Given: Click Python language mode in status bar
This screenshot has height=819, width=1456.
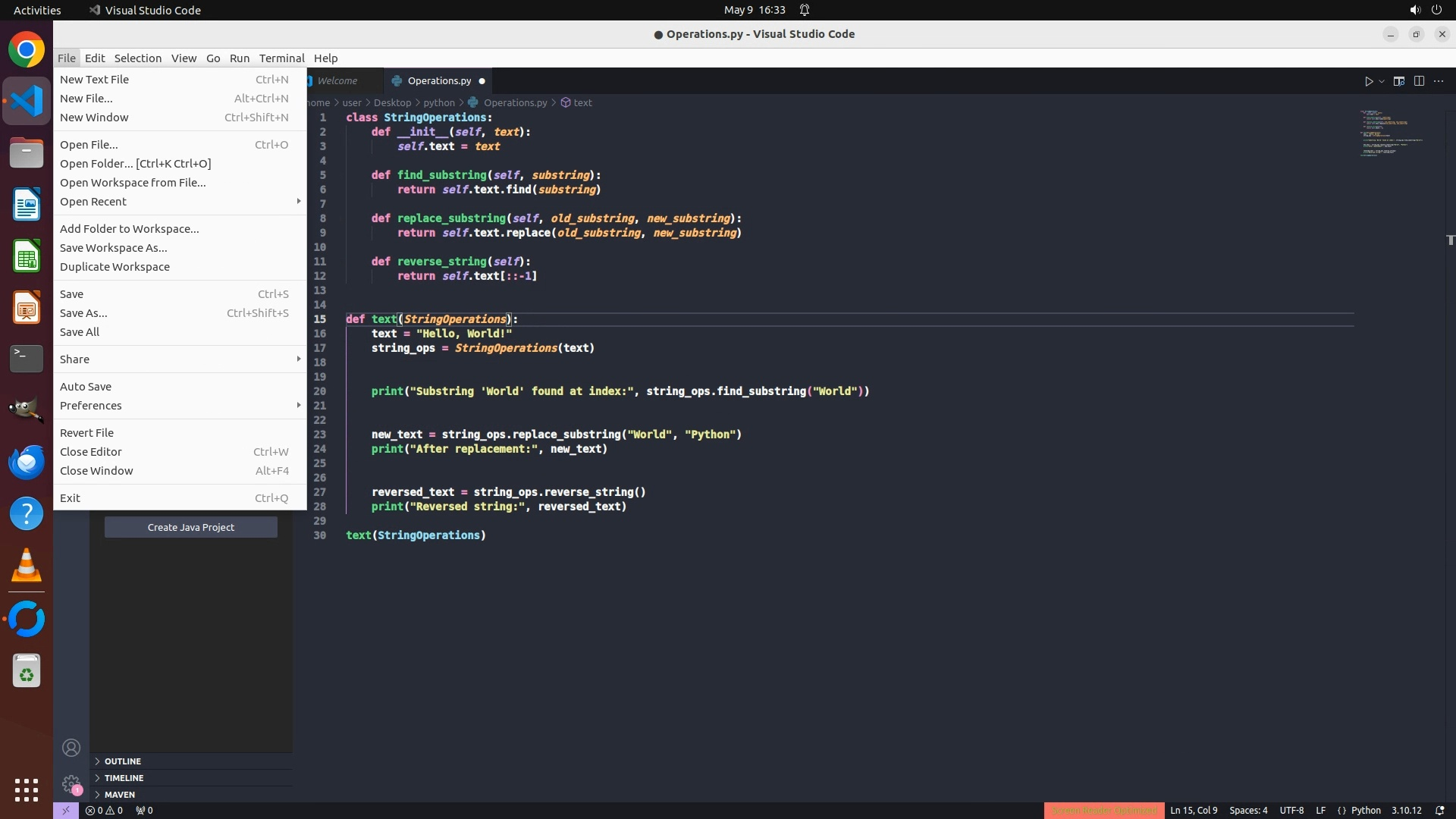Looking at the screenshot, I should tap(1366, 810).
